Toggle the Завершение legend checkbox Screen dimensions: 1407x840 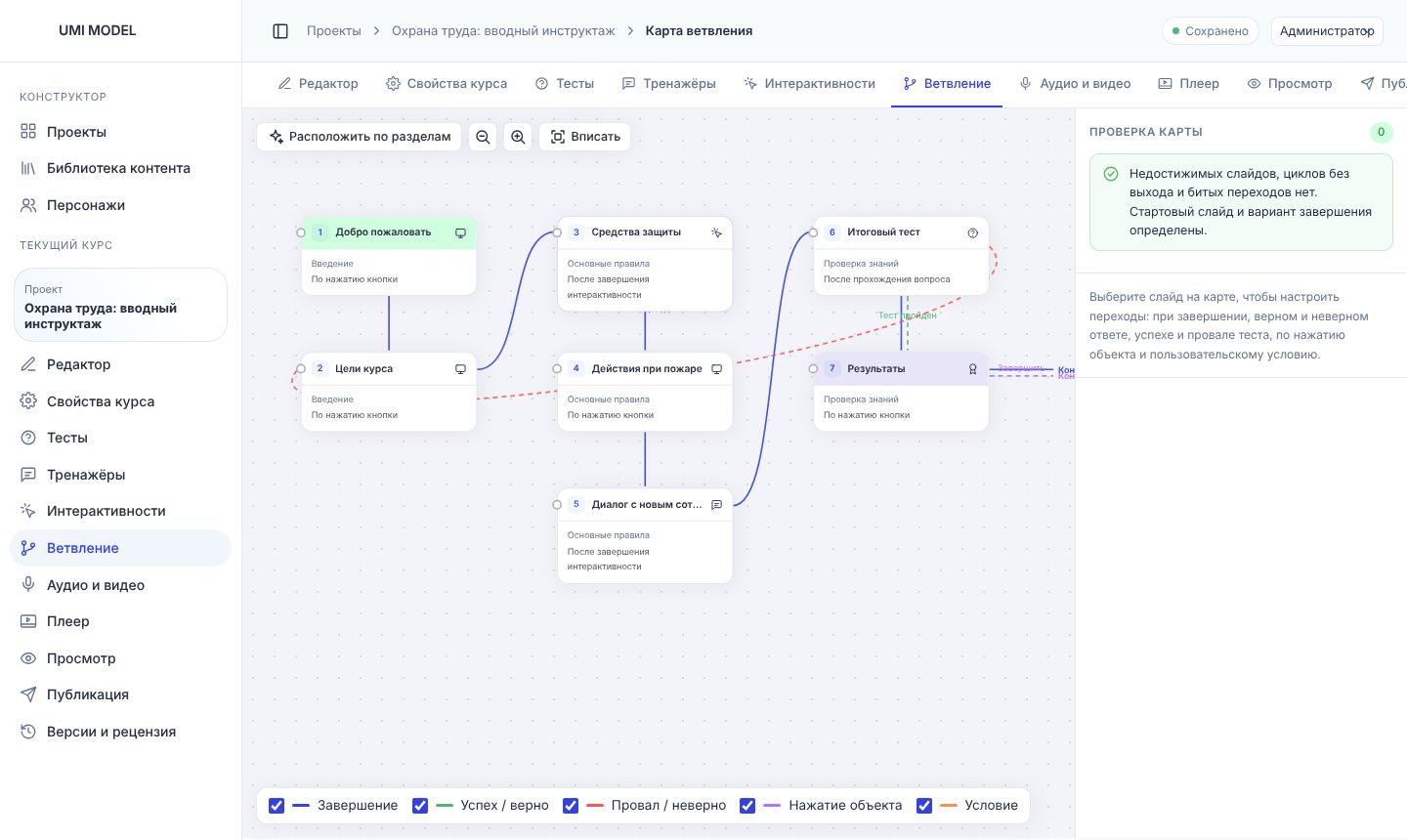(x=277, y=806)
